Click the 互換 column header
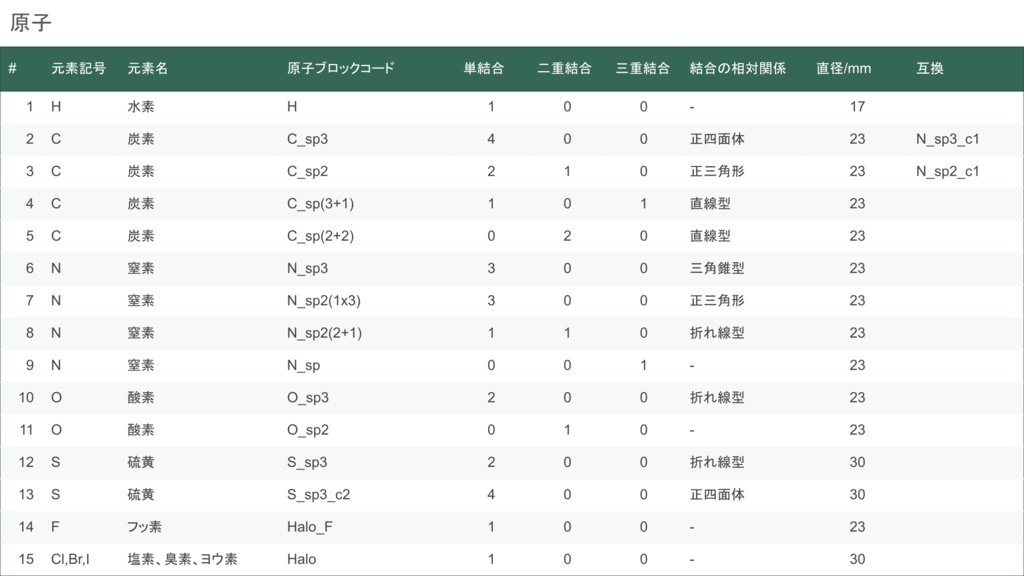Image resolution: width=1024 pixels, height=576 pixels. (929, 69)
